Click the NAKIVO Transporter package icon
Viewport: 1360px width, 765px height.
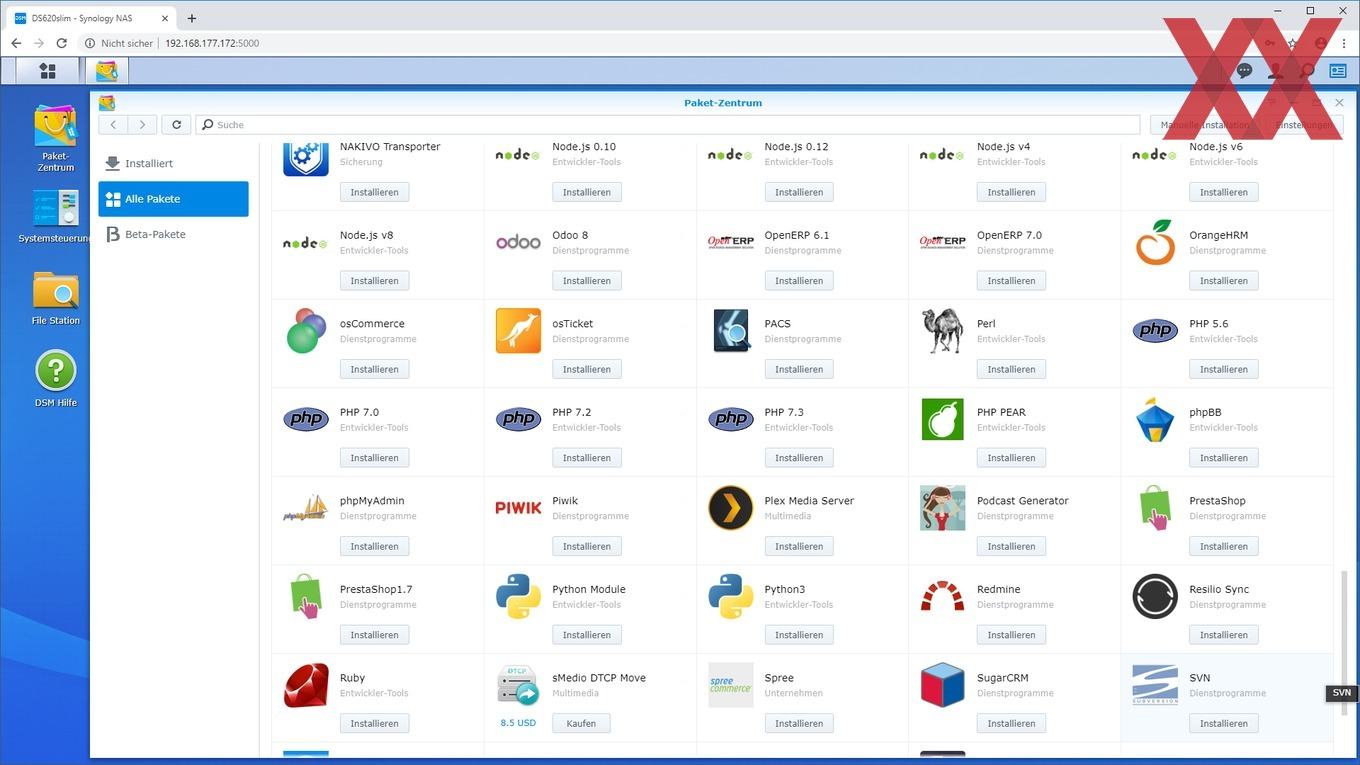306,158
